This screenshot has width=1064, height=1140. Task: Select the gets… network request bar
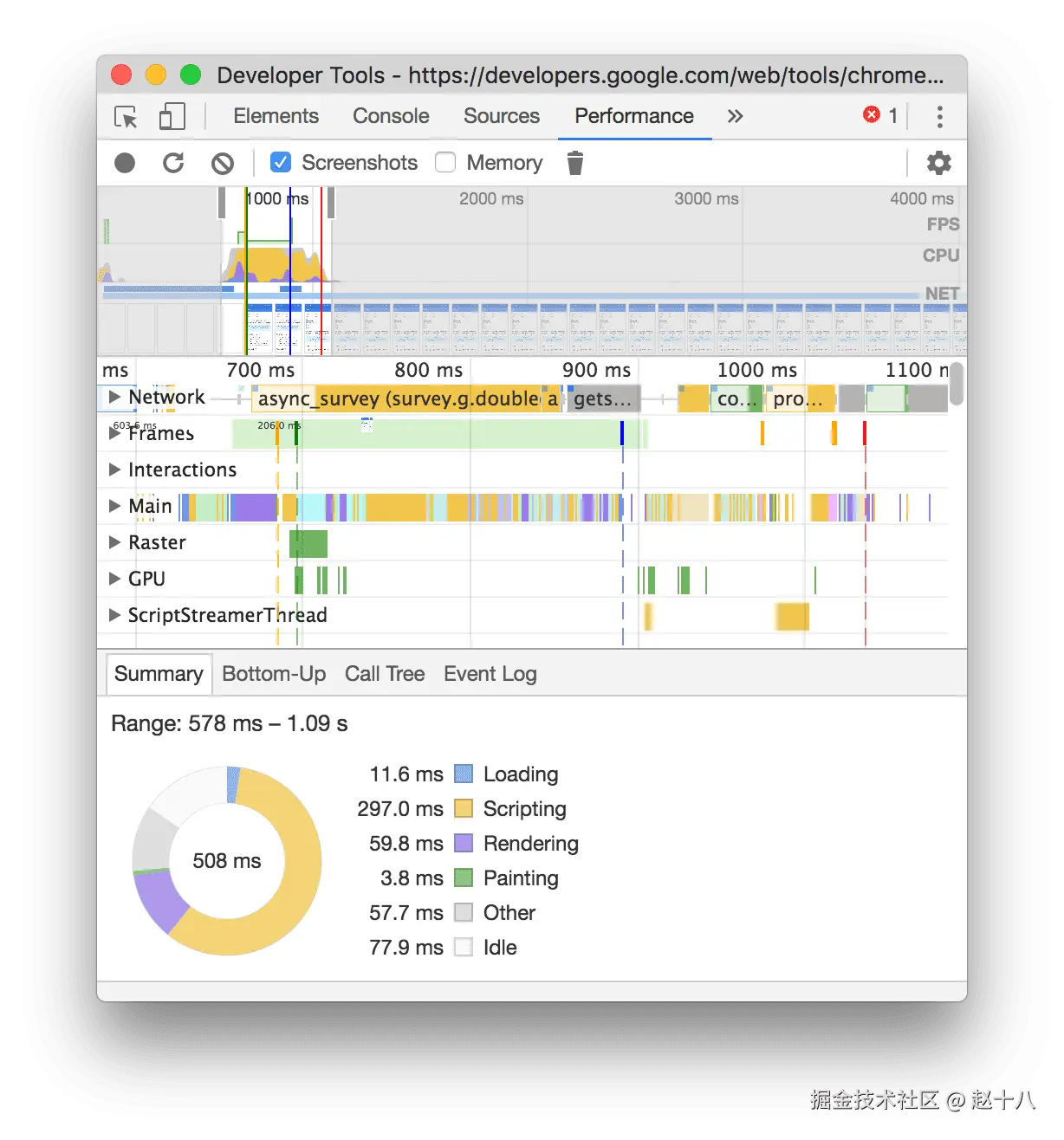point(604,398)
